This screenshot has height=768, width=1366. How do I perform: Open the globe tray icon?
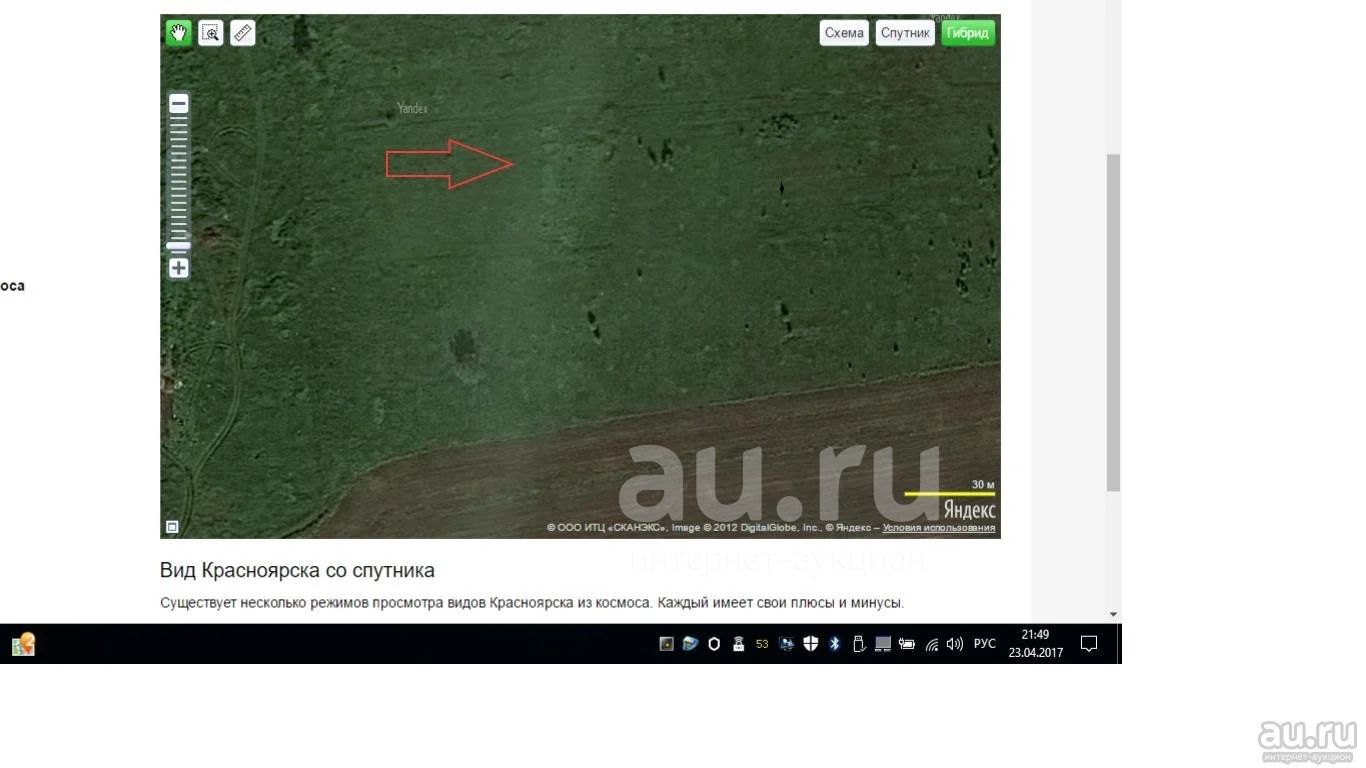[690, 644]
